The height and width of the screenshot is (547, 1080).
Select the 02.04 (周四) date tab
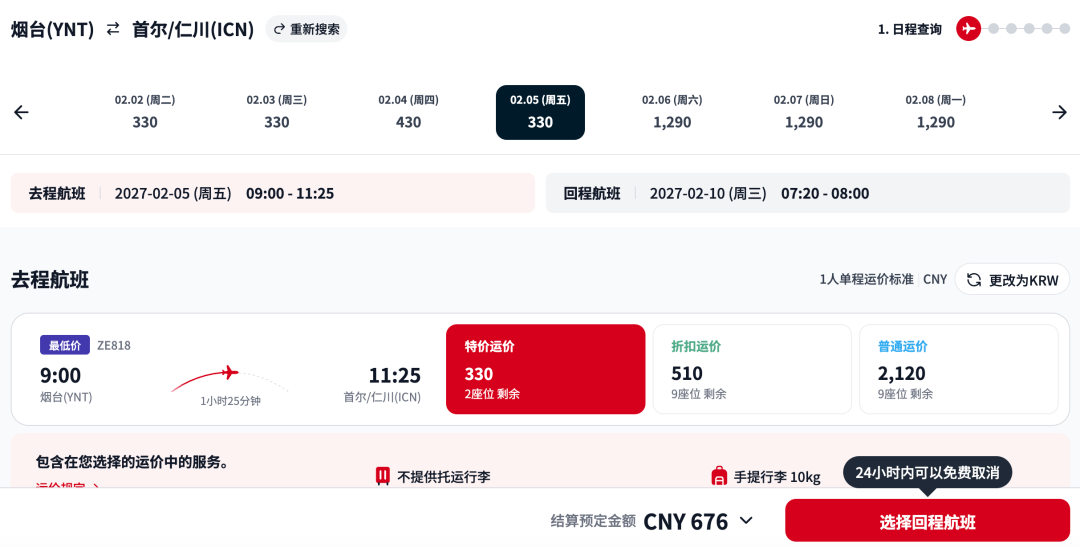pos(408,112)
